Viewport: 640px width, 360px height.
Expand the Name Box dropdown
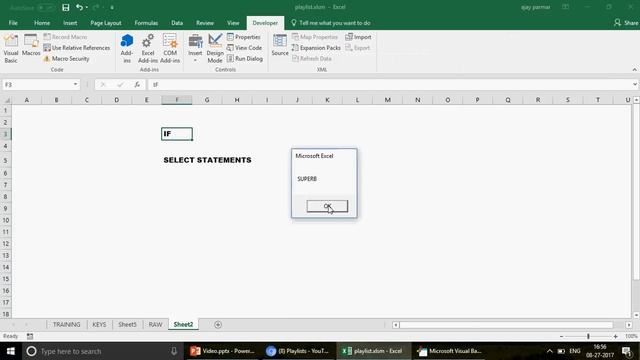point(76,84)
